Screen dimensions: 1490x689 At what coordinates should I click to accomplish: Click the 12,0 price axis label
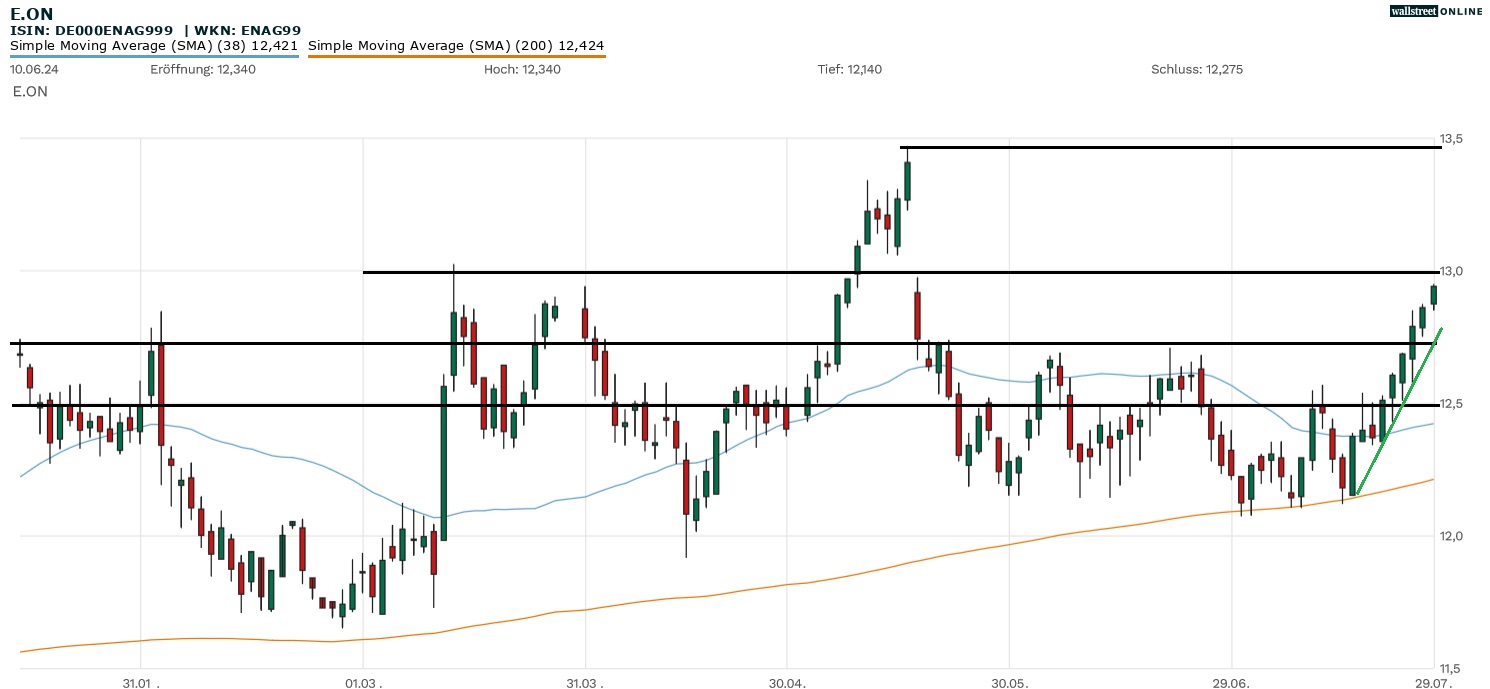[1451, 536]
